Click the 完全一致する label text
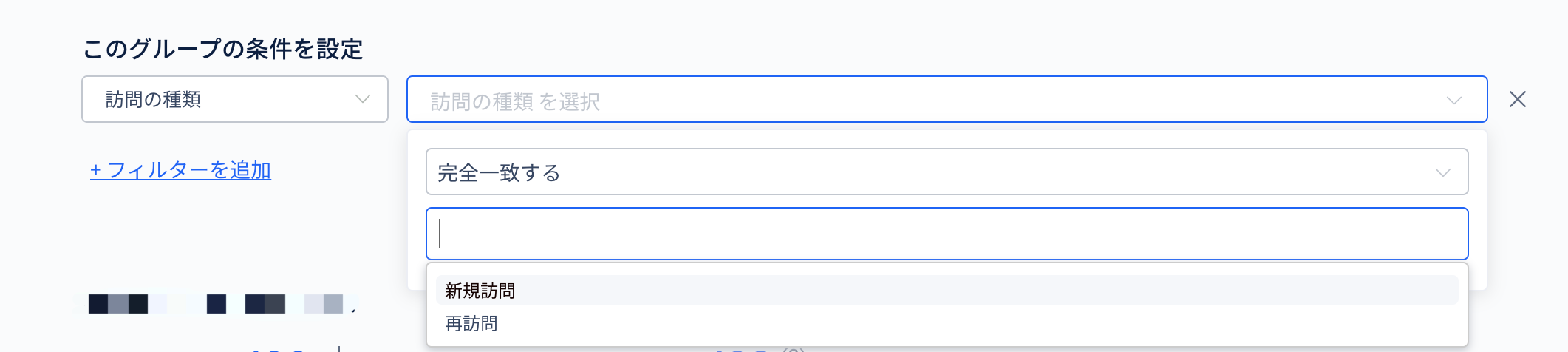Viewport: 1568px width, 352px height. click(499, 173)
